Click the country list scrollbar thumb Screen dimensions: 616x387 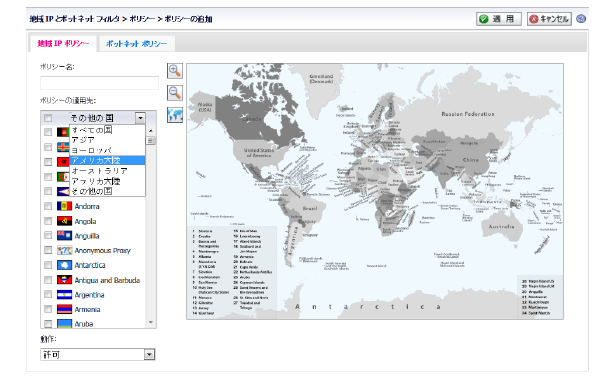tap(151, 141)
